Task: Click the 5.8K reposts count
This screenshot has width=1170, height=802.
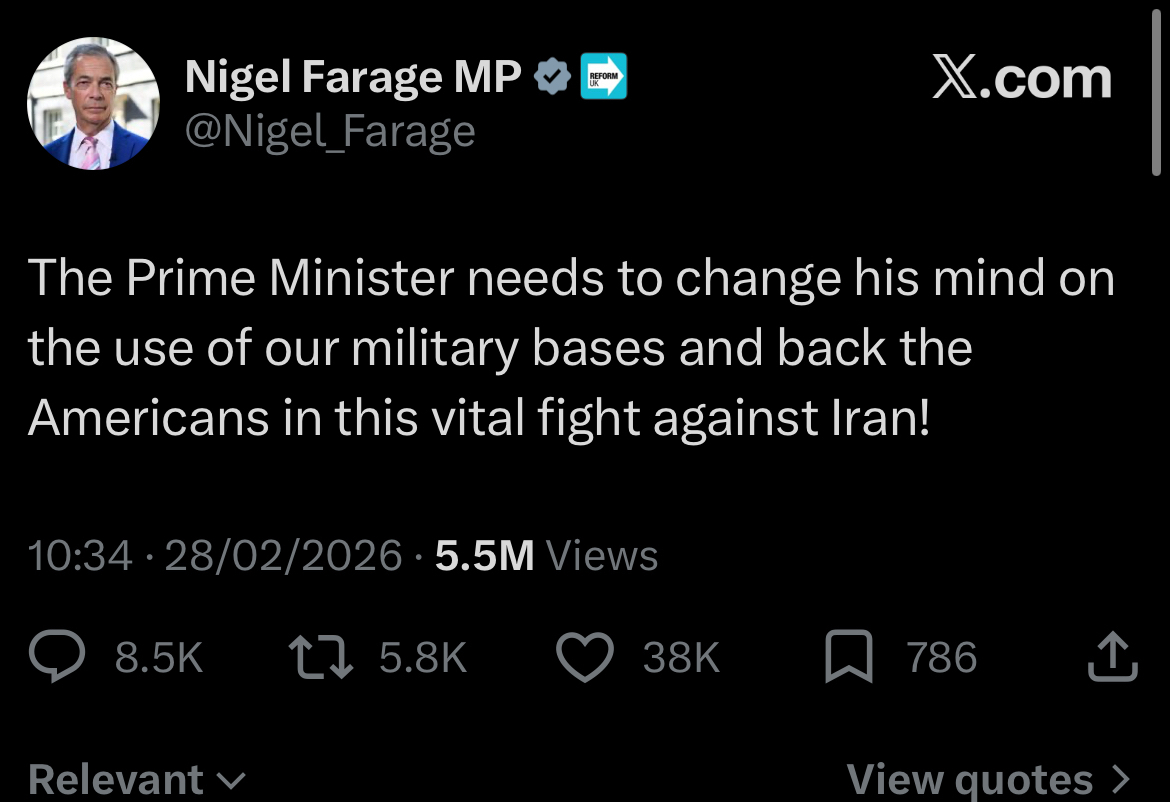Action: (423, 658)
